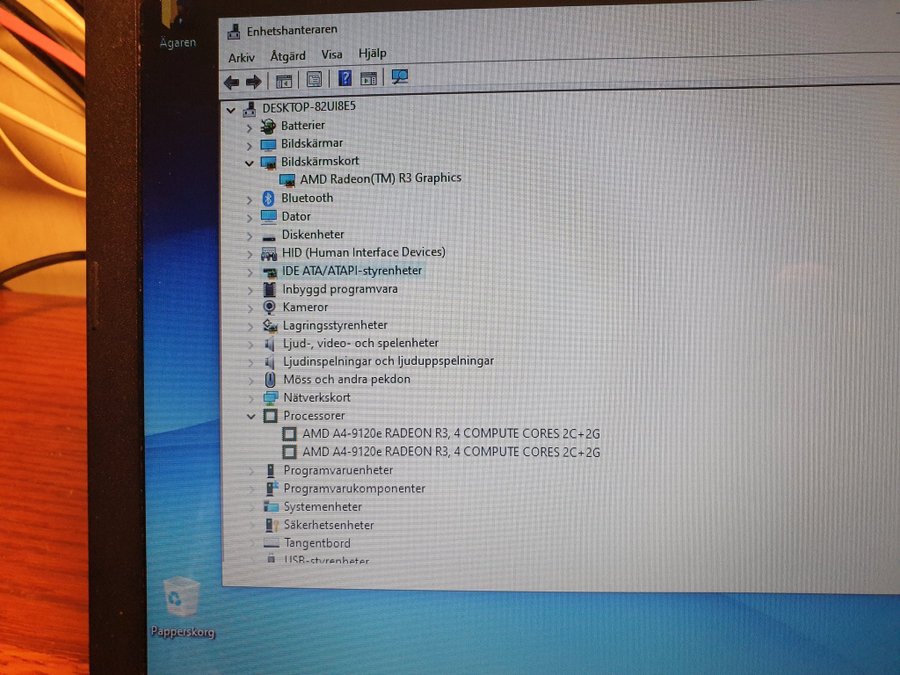The width and height of the screenshot is (900, 675).
Task: Collapse the Processorer category
Action: click(250, 415)
